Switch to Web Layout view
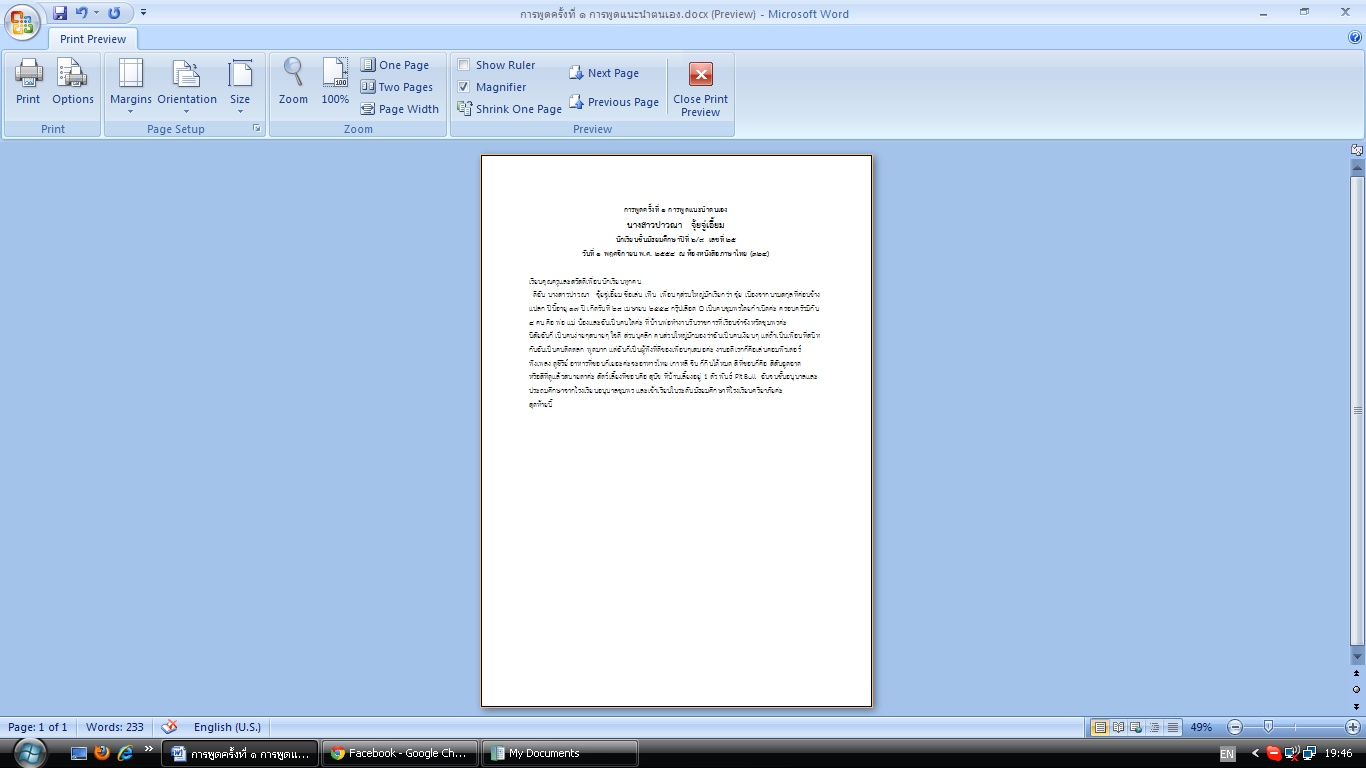1366x768 pixels. [1137, 727]
